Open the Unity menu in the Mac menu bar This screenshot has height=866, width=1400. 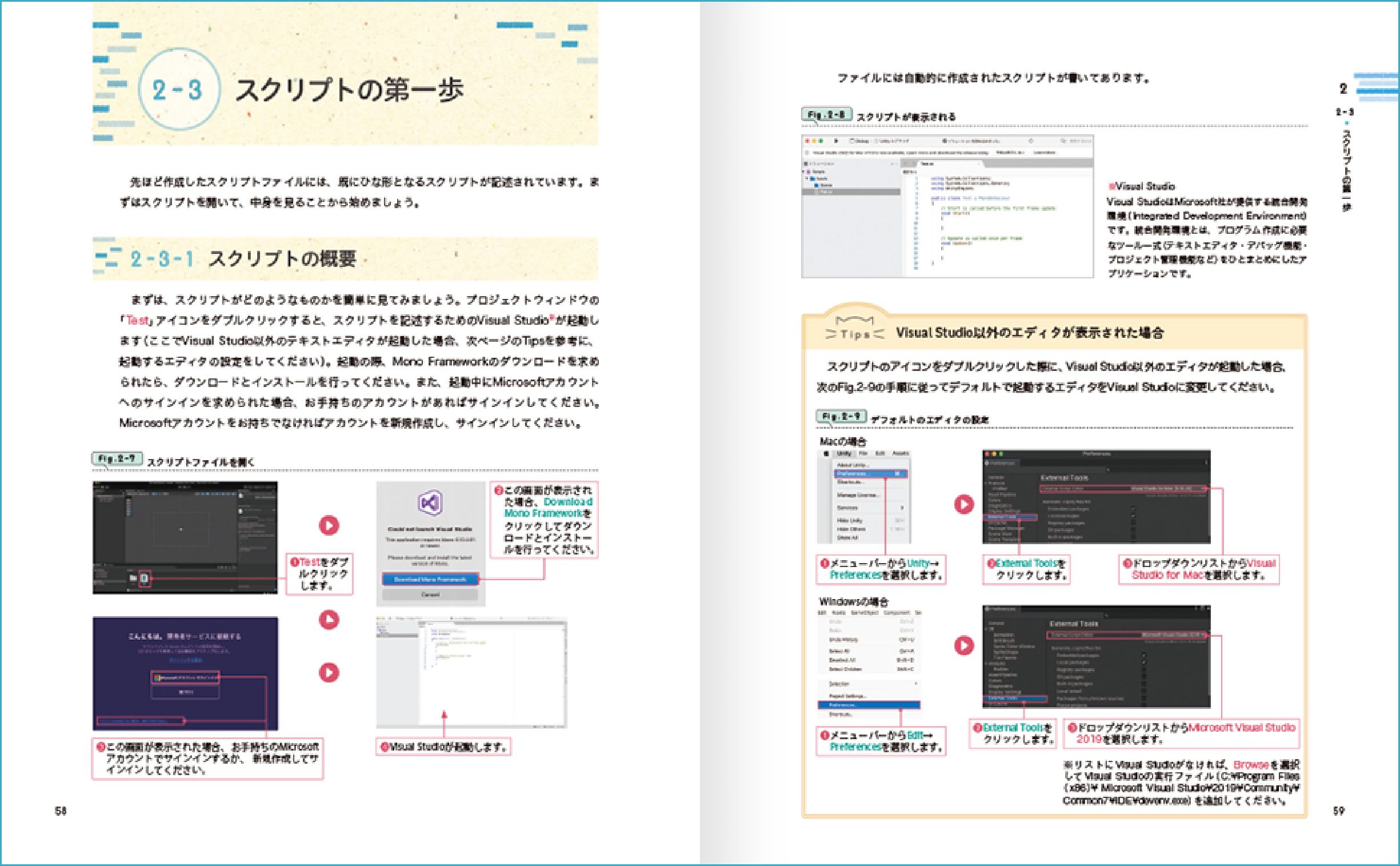point(845,454)
